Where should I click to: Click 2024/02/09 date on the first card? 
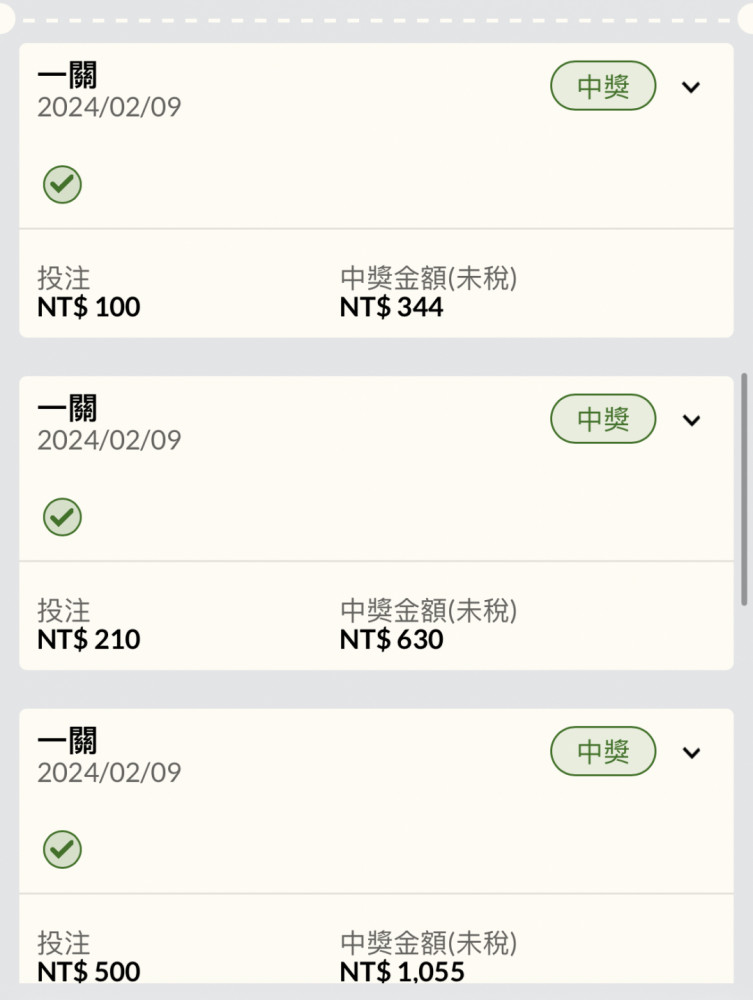109,107
